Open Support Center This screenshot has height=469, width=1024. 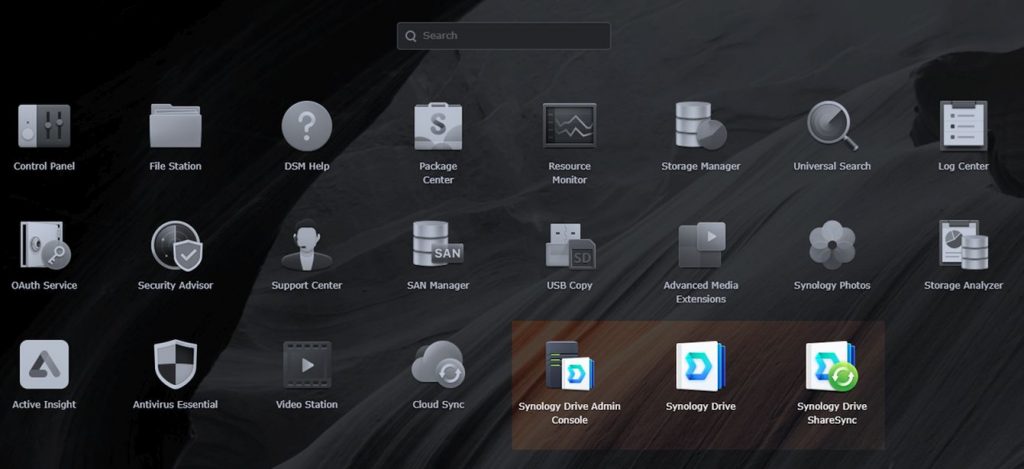point(307,246)
